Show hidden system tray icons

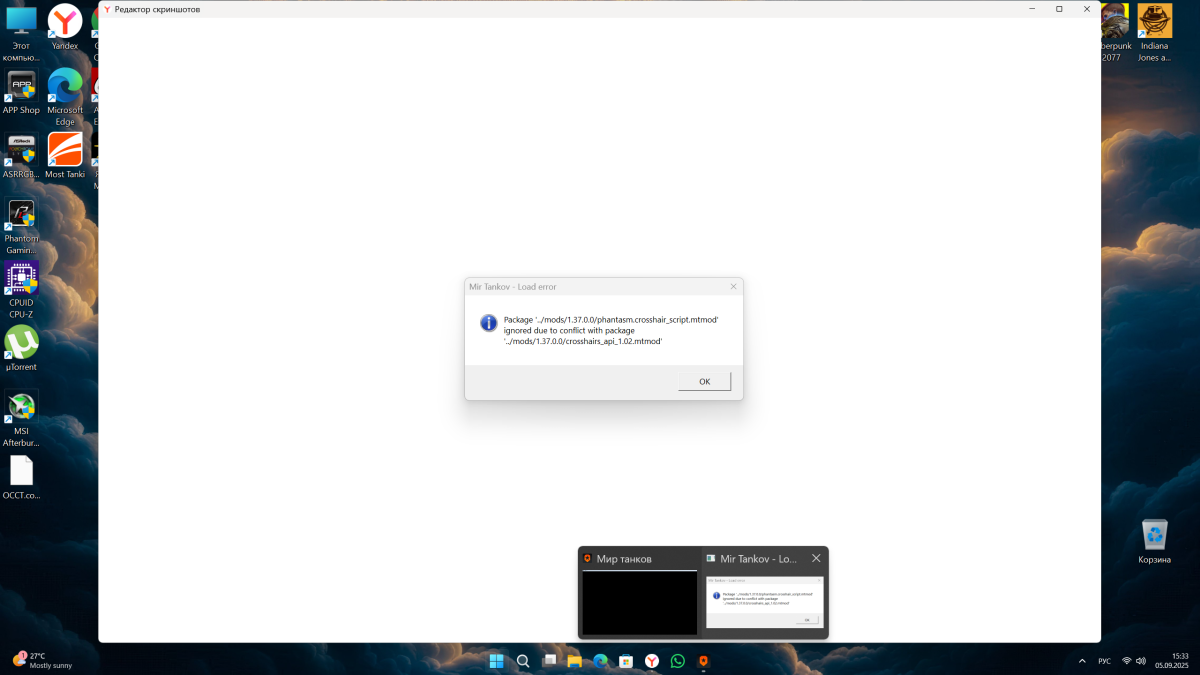click(x=1081, y=661)
